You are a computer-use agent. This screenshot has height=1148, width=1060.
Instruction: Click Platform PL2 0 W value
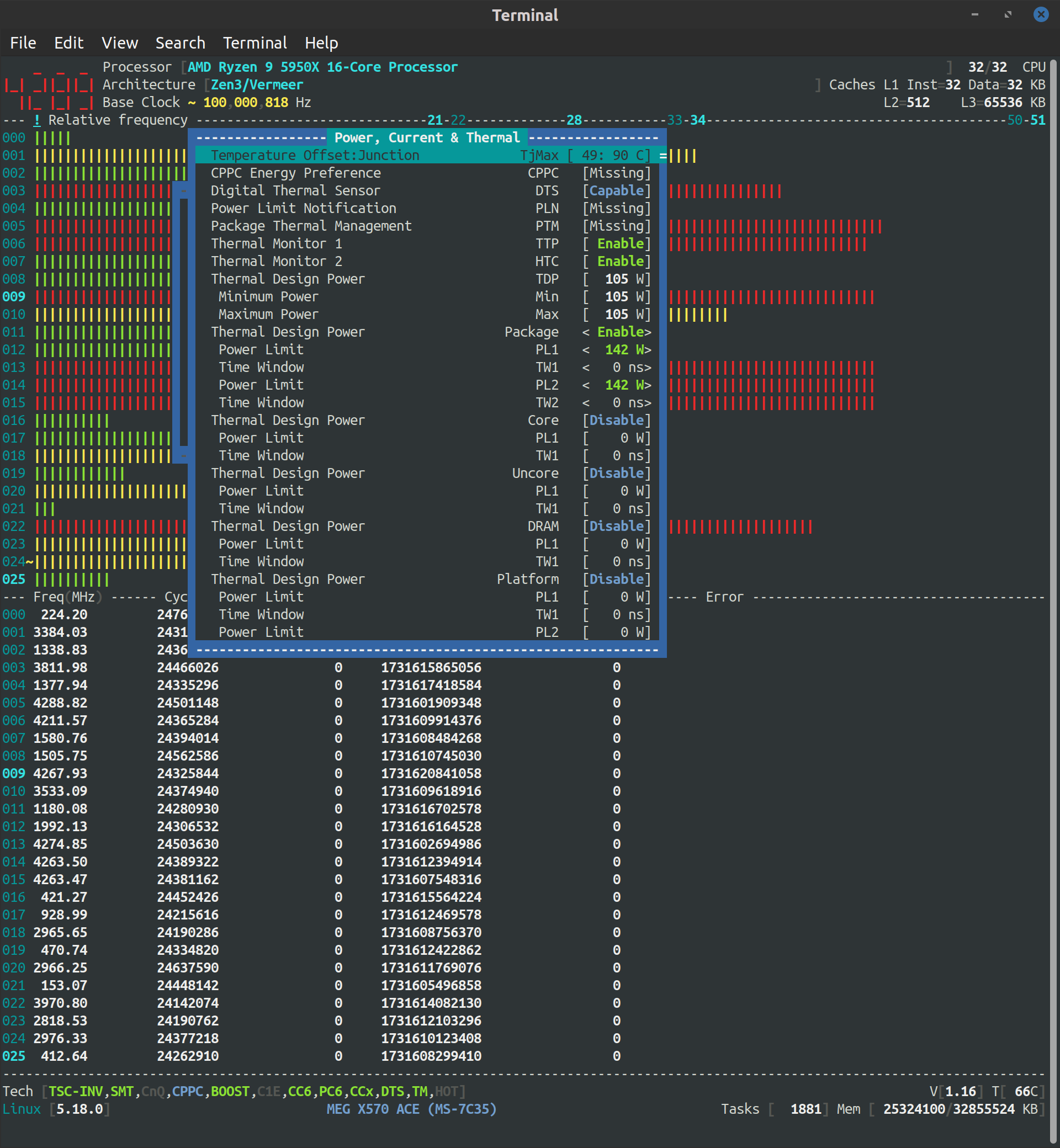617,633
